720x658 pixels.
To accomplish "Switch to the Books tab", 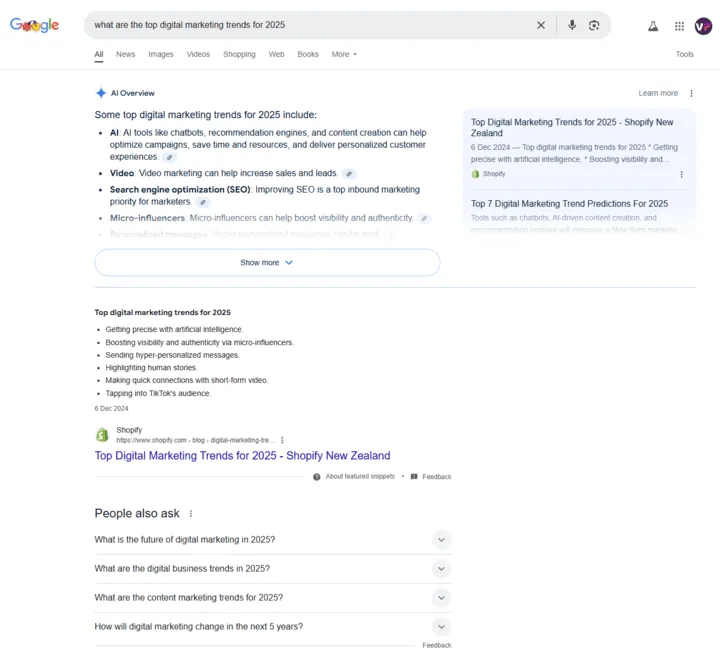I will tap(308, 54).
